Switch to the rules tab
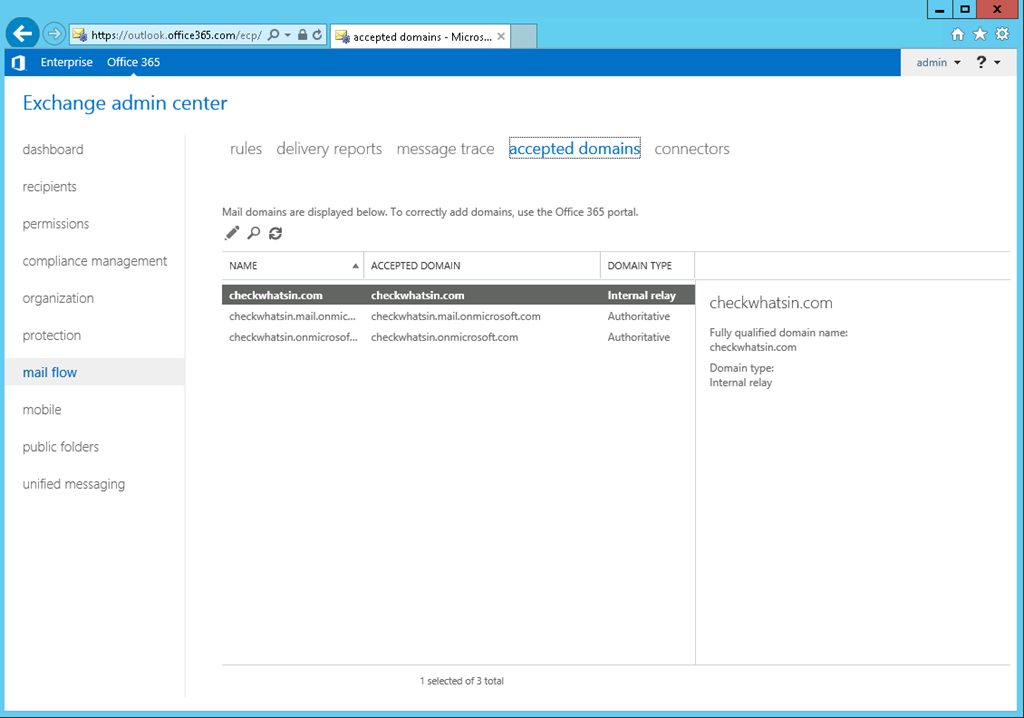The image size is (1024, 718). (246, 149)
